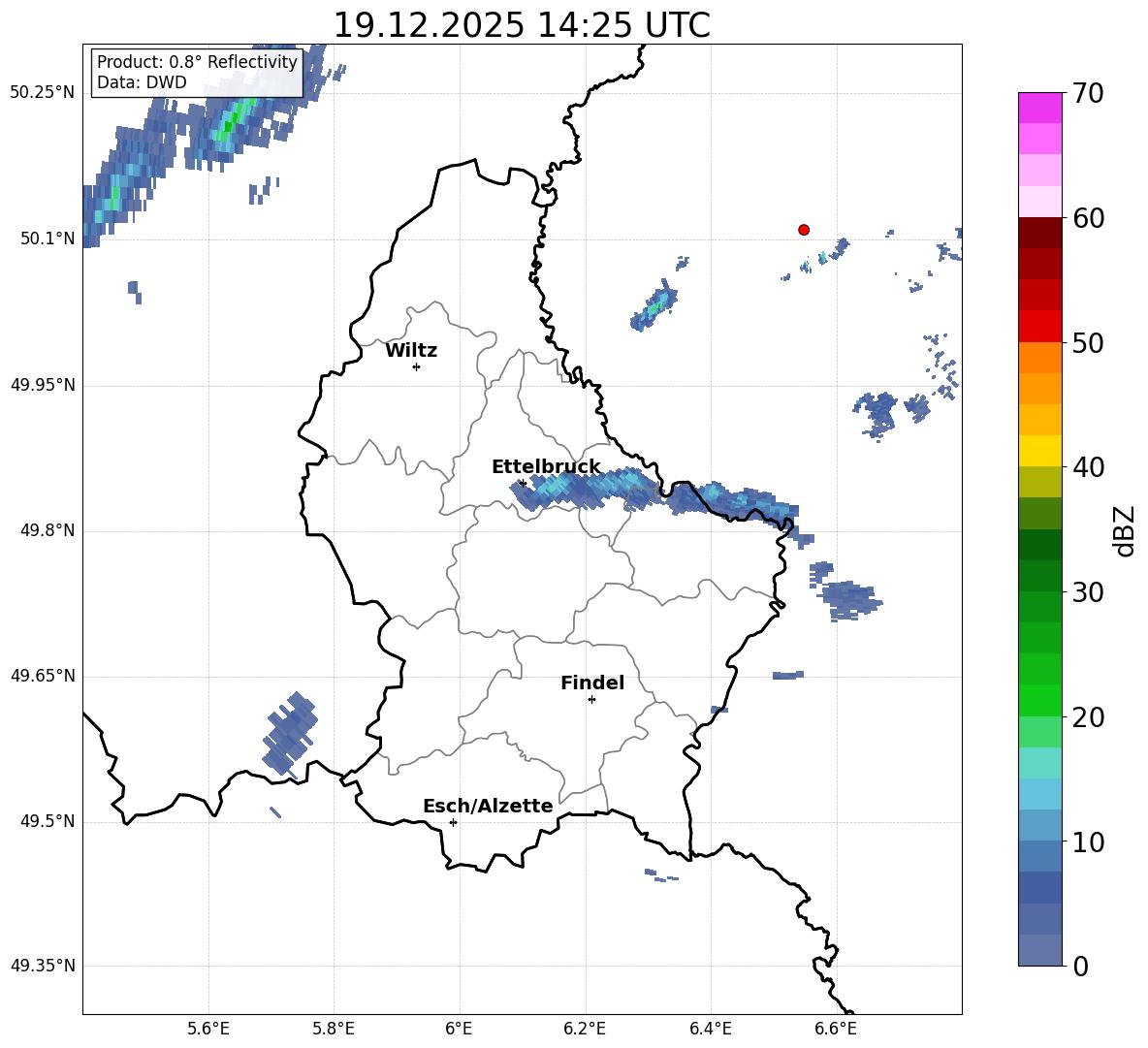Click the 49.8°N latitude label

click(x=48, y=530)
